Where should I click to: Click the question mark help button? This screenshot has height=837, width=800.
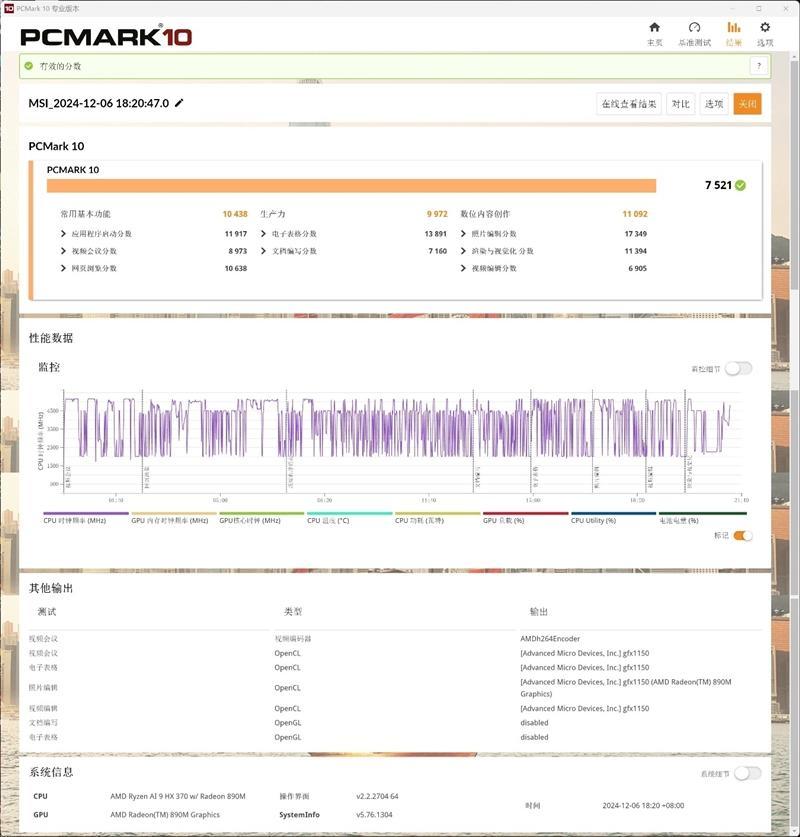coord(758,66)
